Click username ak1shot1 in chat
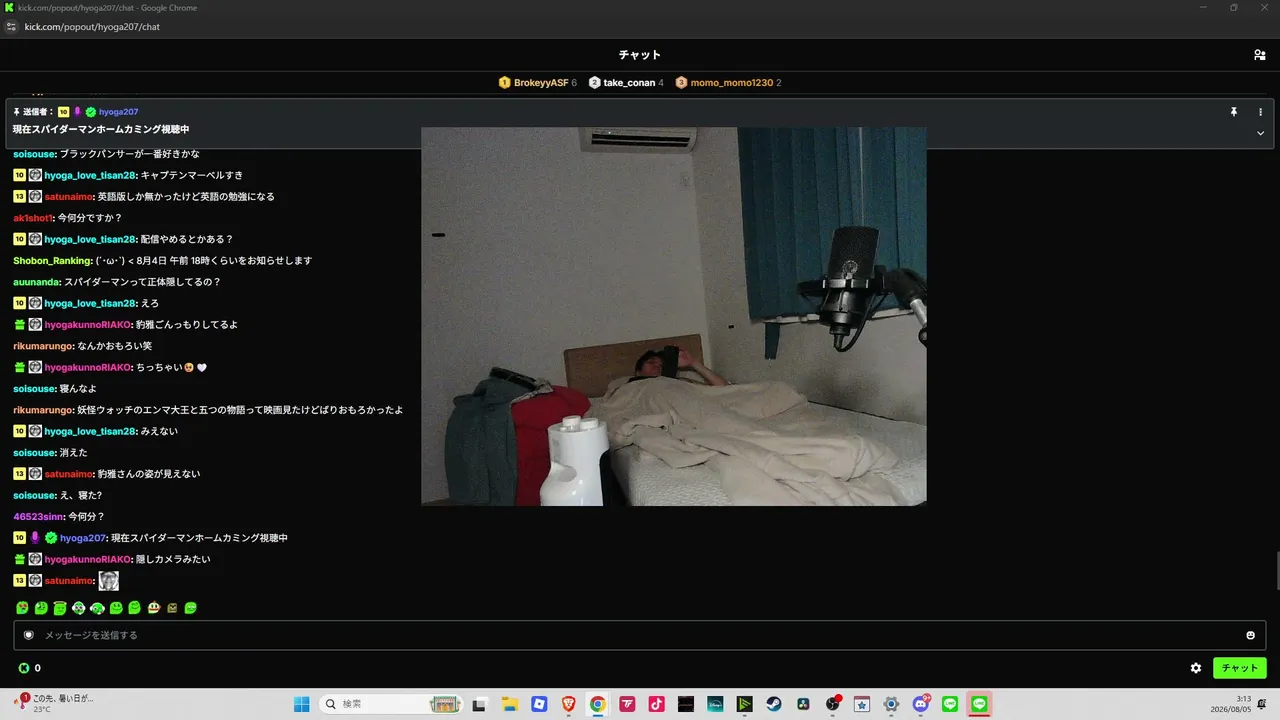The height and width of the screenshot is (720, 1280). [34, 218]
